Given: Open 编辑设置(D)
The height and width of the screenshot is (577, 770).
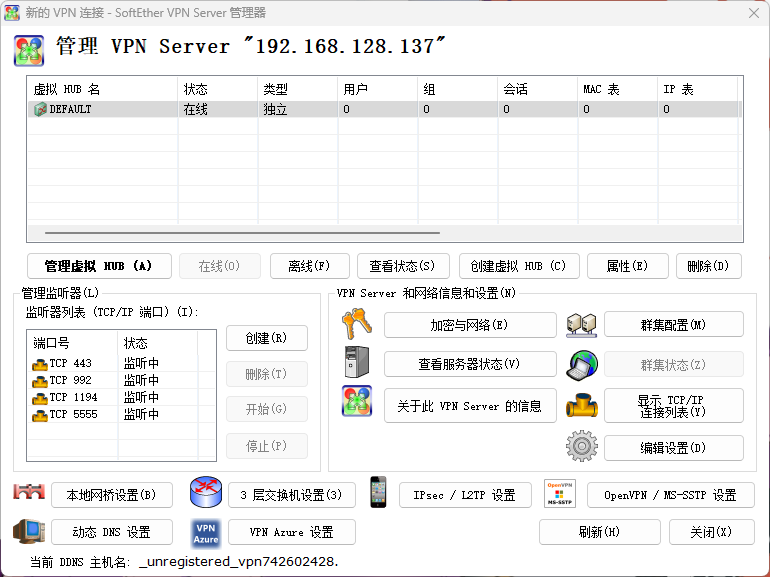Looking at the screenshot, I should point(674,448).
